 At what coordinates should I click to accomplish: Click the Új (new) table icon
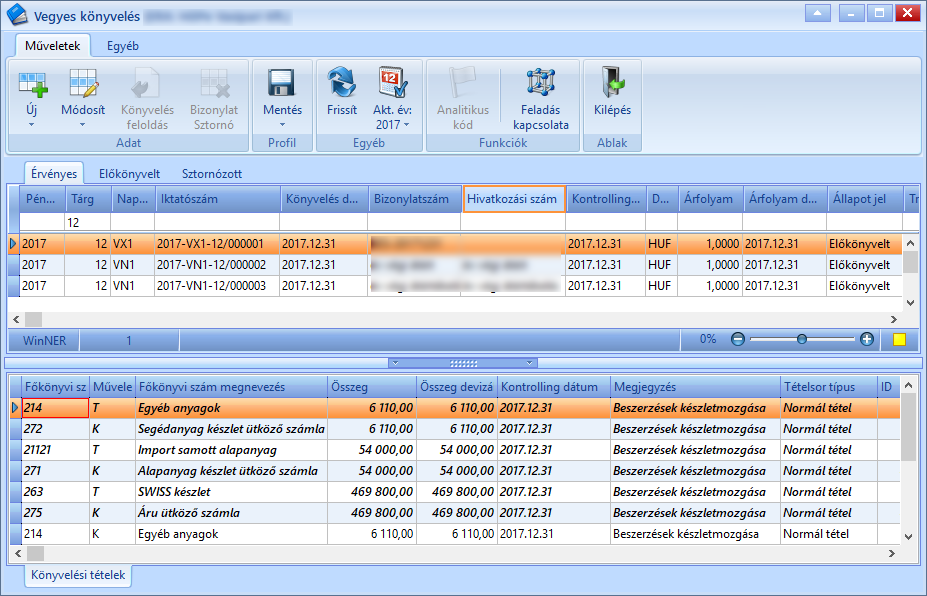click(x=32, y=84)
